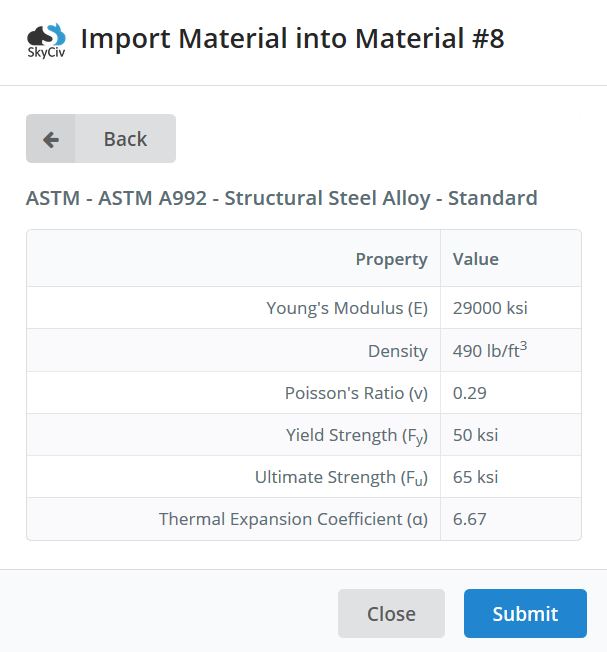Click the Property column header
607x652 pixels.
(x=391, y=259)
